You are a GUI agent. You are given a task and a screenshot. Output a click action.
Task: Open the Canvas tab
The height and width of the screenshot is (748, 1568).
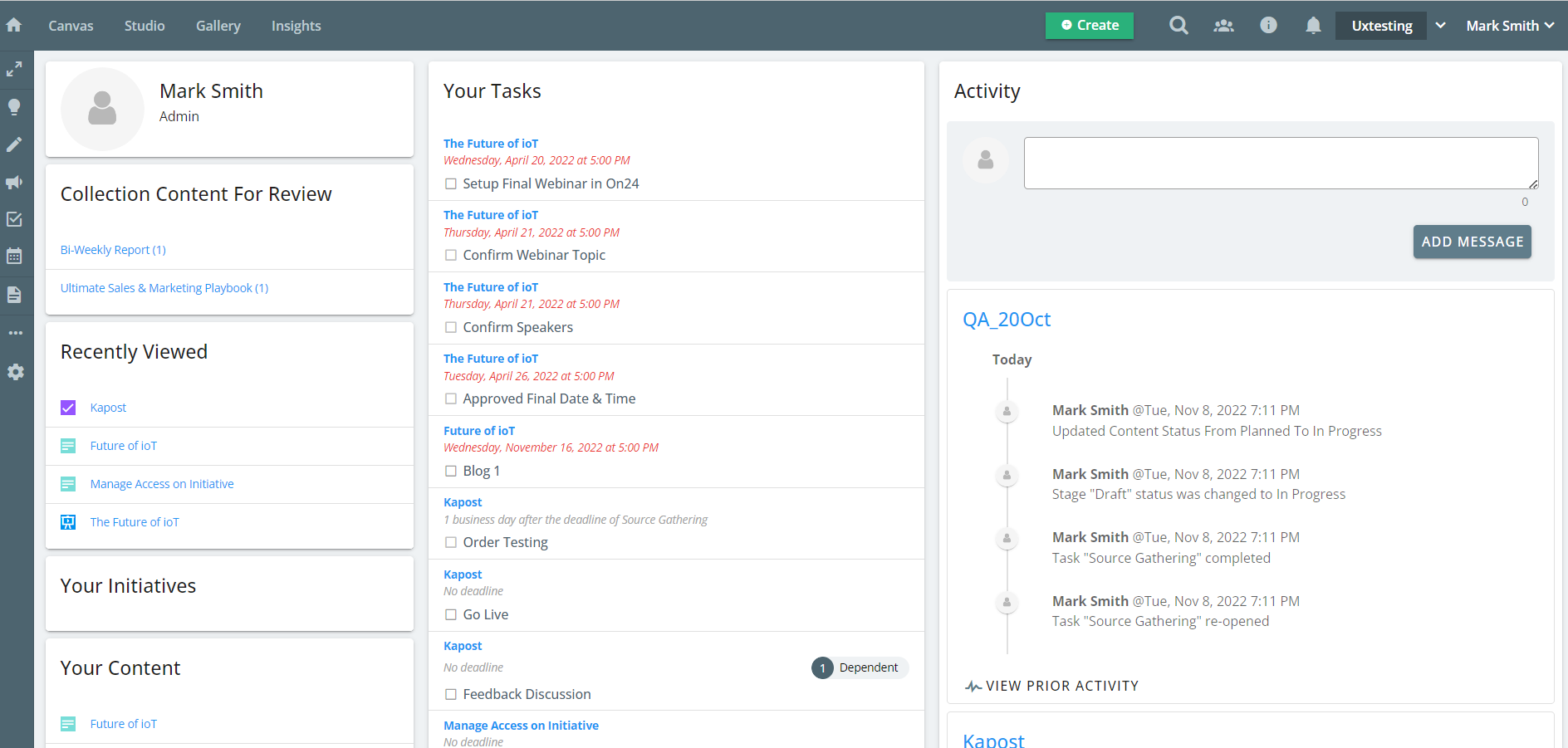click(x=71, y=26)
